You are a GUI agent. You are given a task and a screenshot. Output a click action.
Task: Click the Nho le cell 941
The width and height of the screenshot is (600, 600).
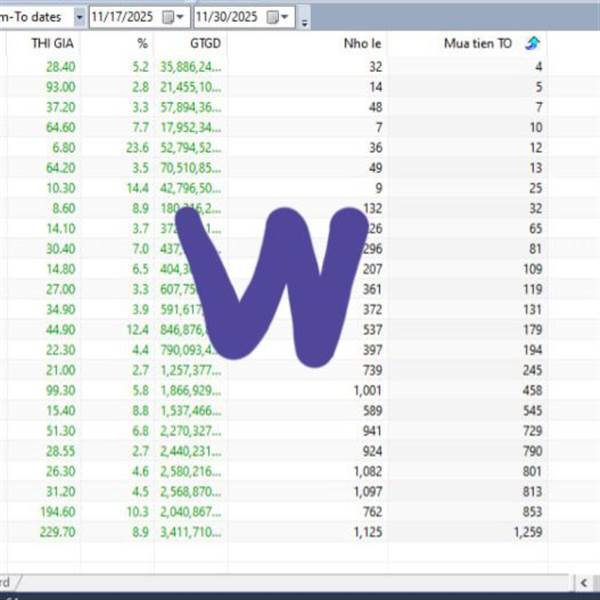click(372, 431)
